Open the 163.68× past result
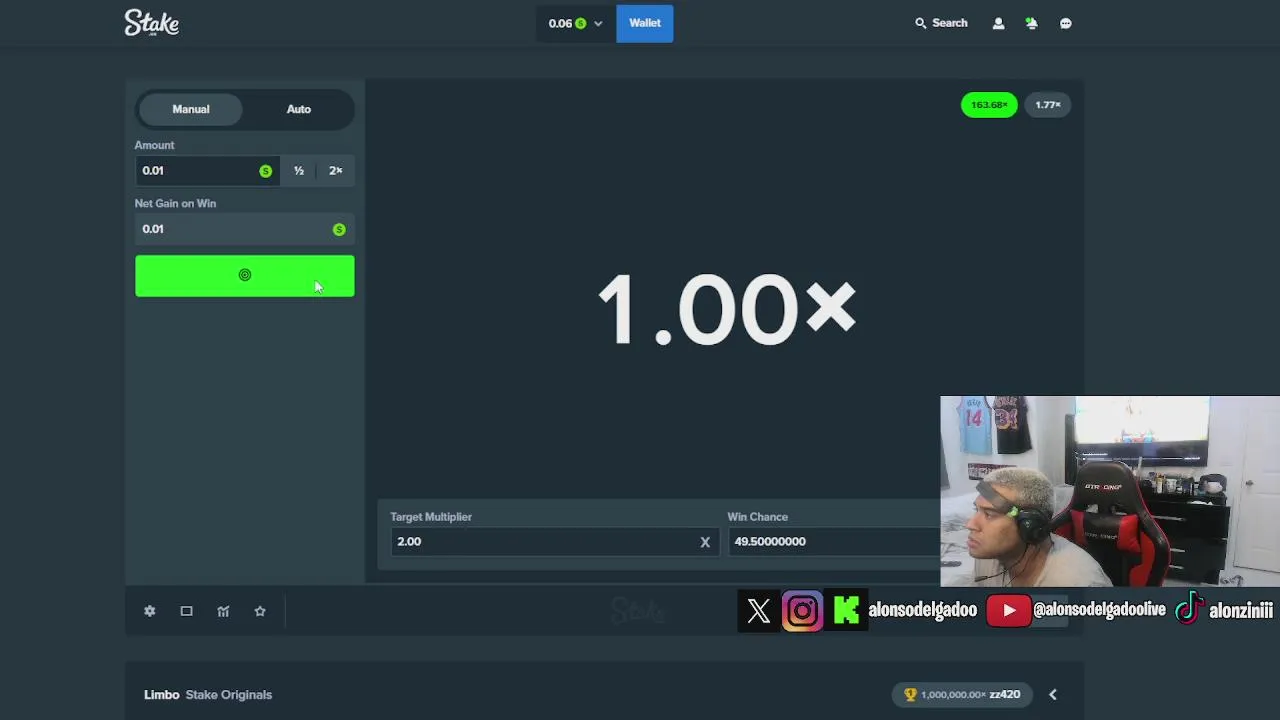1280x720 pixels. click(x=989, y=105)
